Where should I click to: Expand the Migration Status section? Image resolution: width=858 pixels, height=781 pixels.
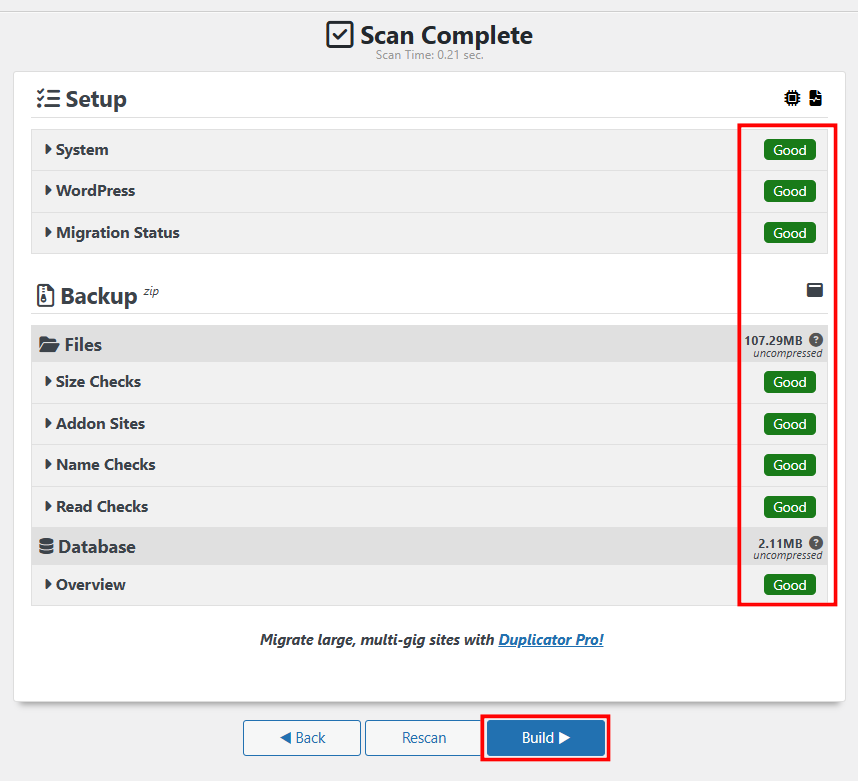[x=430, y=233]
